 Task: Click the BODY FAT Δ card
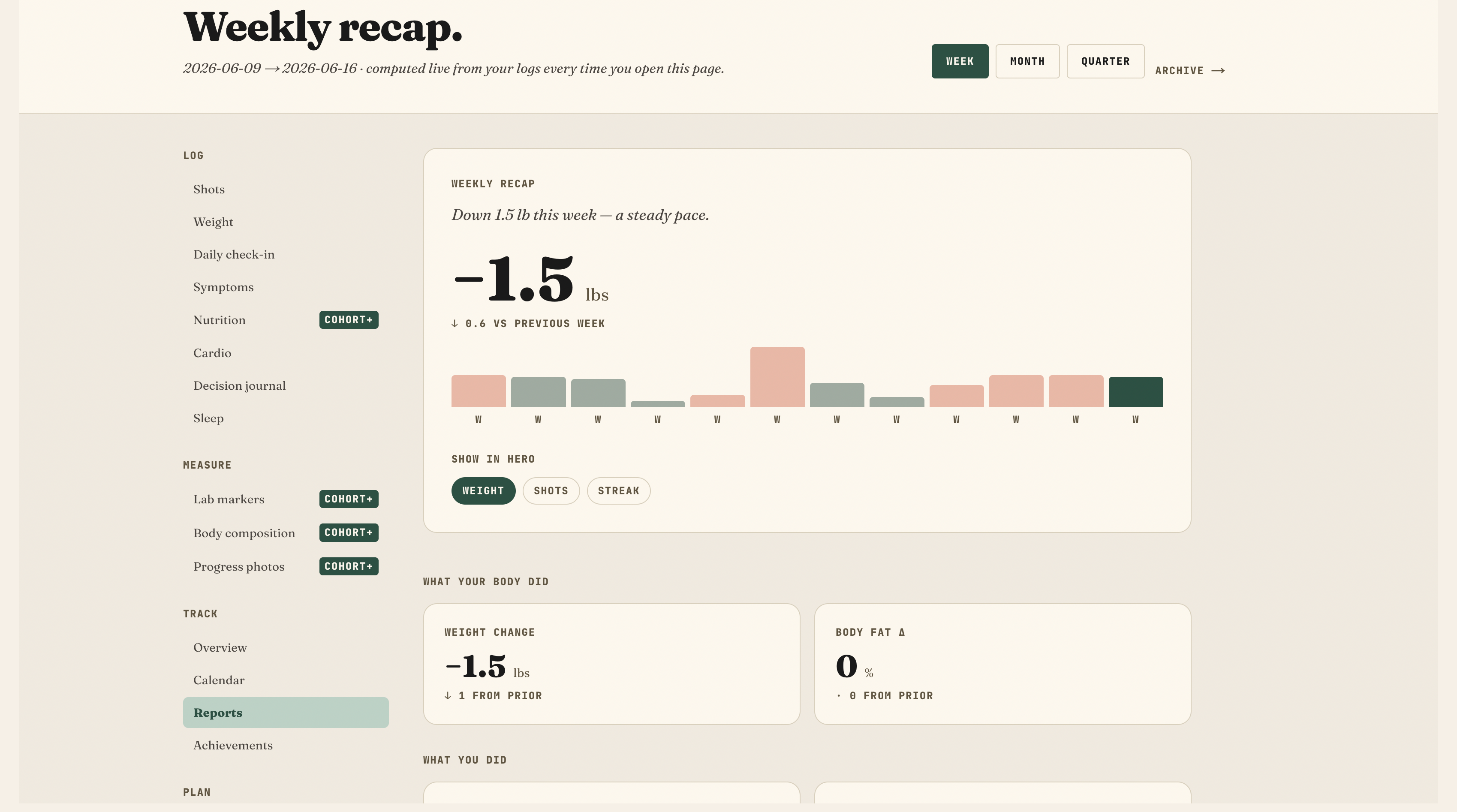pos(1002,664)
